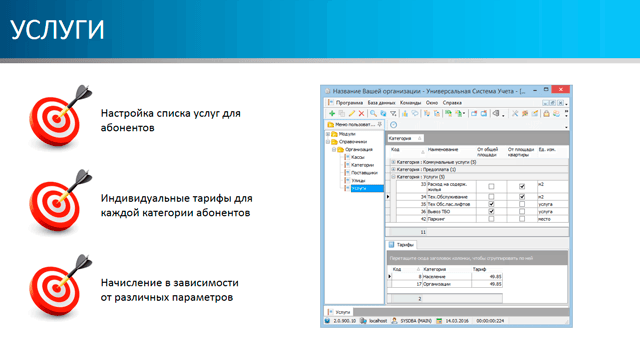Click the bar chart icon in toolbar
The height and width of the screenshot is (360, 640).
click(404, 113)
